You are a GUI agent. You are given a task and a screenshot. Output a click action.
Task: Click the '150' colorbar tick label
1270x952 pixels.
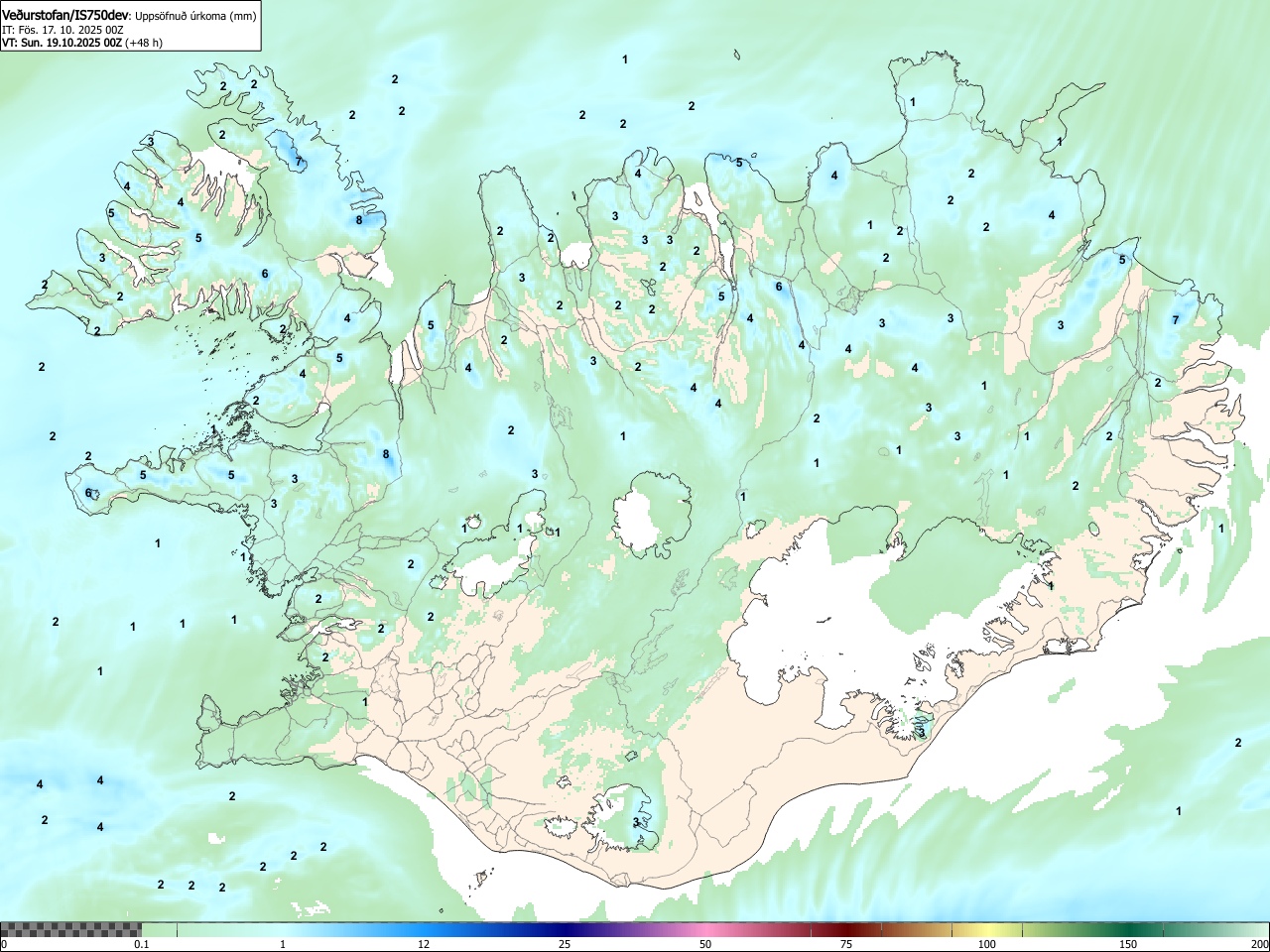pos(1128,944)
